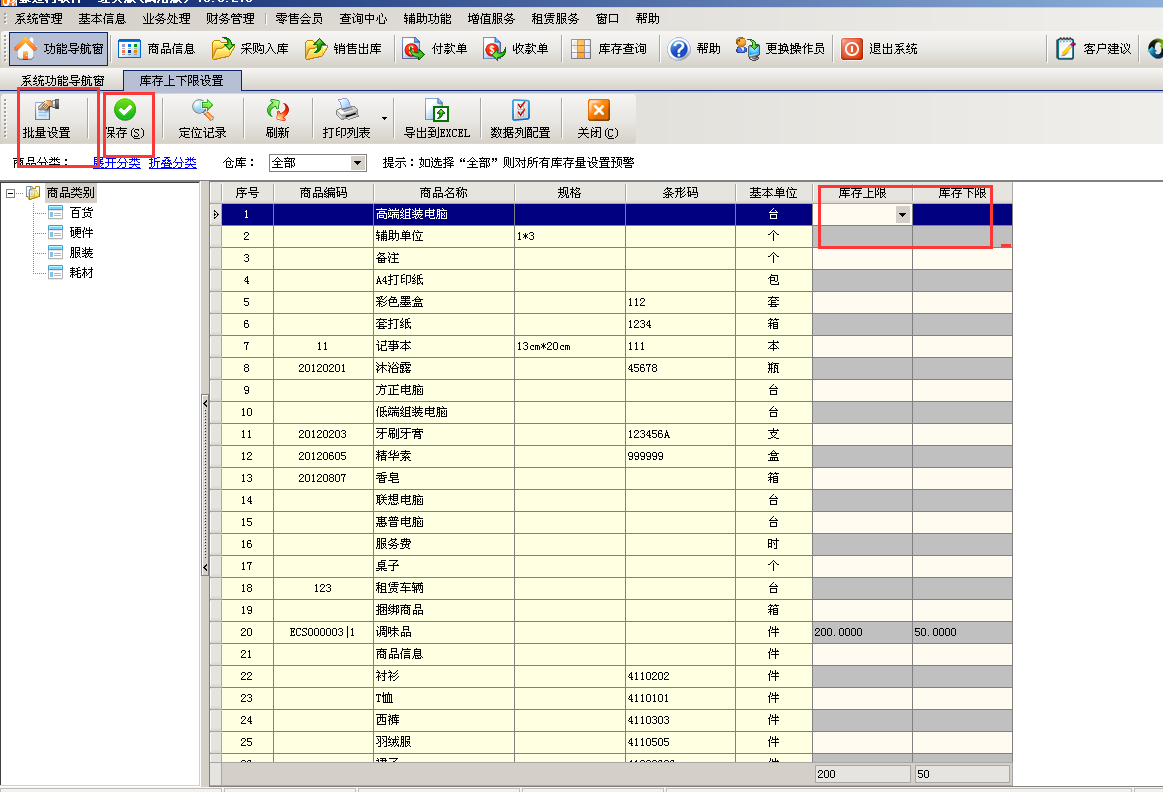Open the 零售会员 menu
This screenshot has height=792, width=1163.
coord(299,19)
